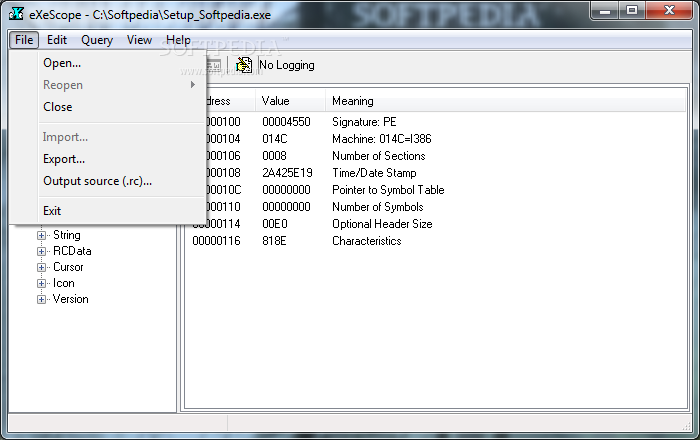The height and width of the screenshot is (440, 700).
Task: Select the value 0008
Action: (x=274, y=156)
